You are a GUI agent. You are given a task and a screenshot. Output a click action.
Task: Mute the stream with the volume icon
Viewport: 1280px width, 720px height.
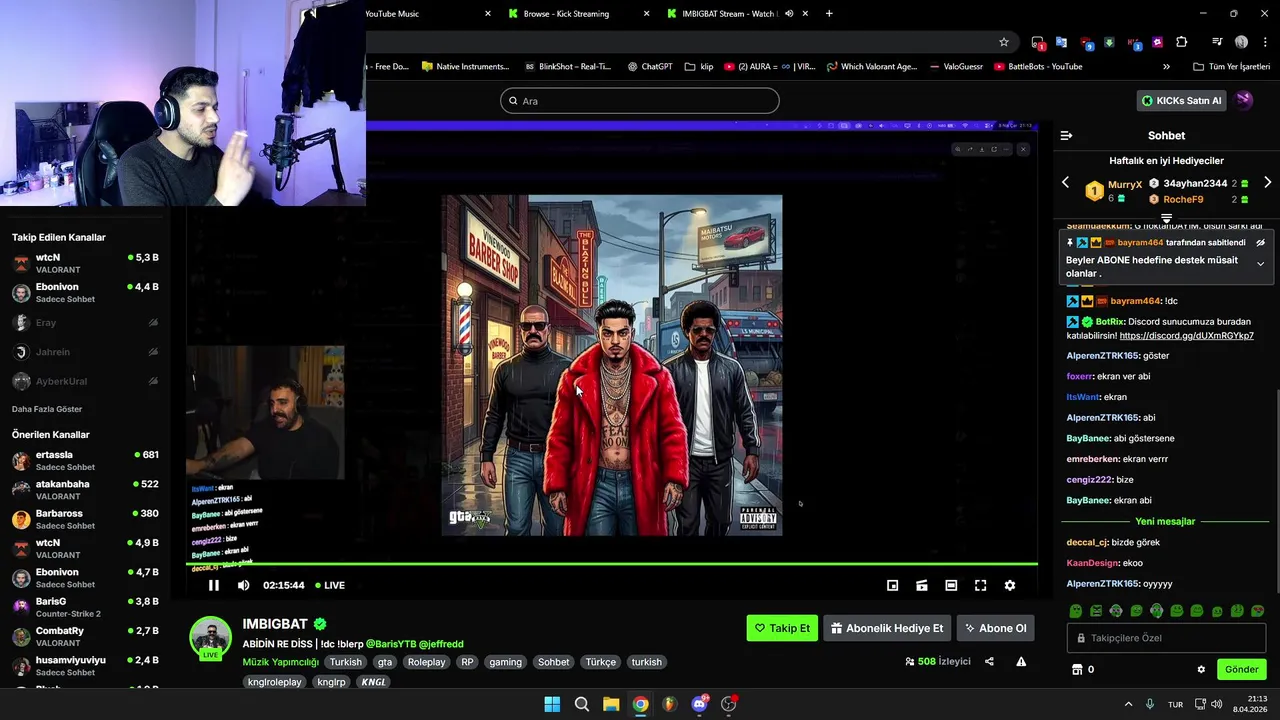tap(243, 585)
